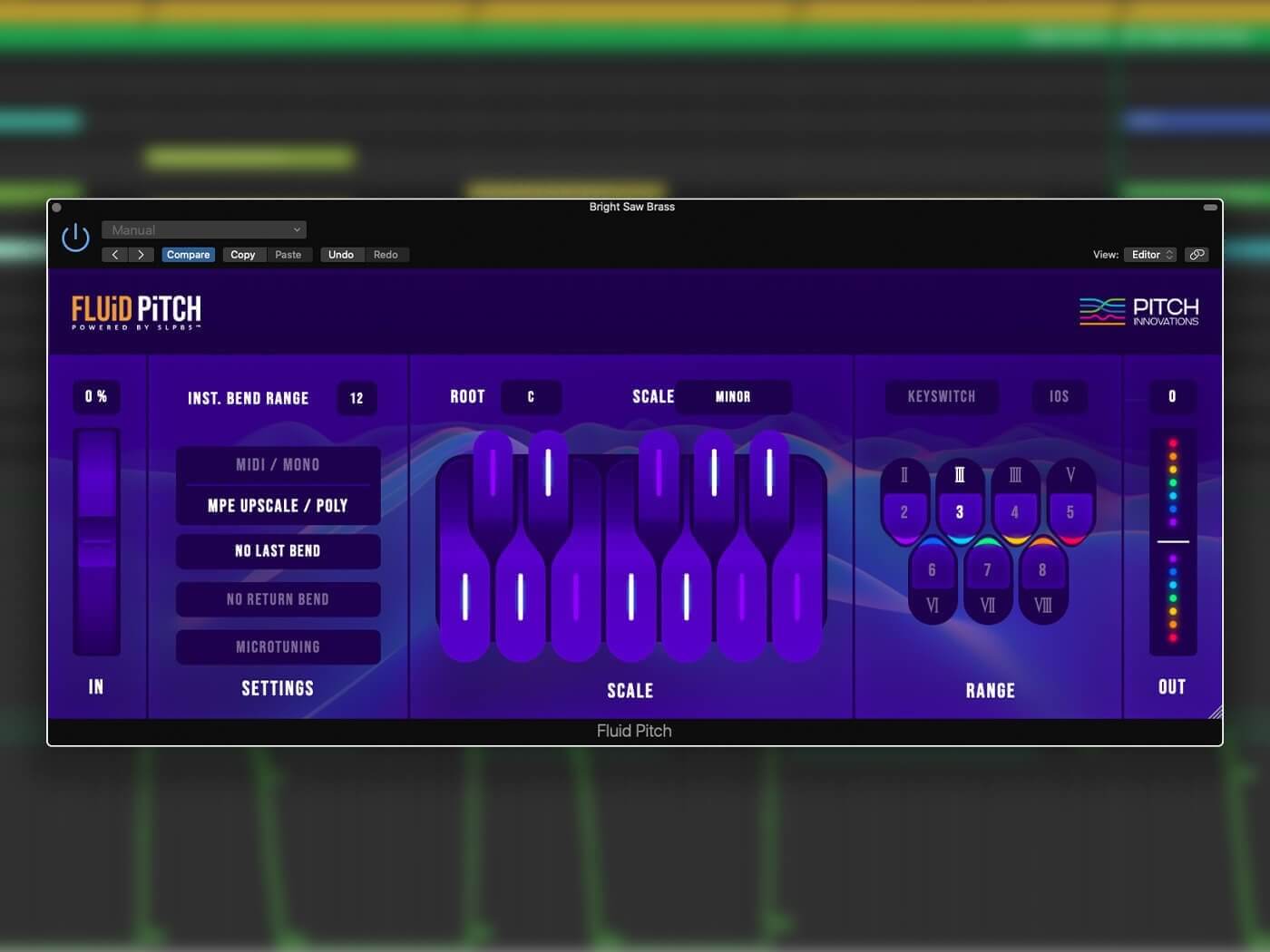Advance to next preset using the right arrow
The image size is (1270, 952).
point(142,255)
